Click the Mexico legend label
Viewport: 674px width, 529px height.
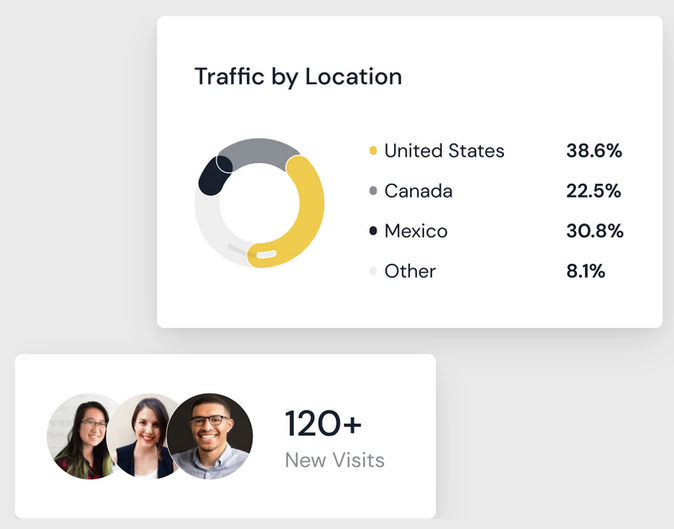(x=416, y=231)
